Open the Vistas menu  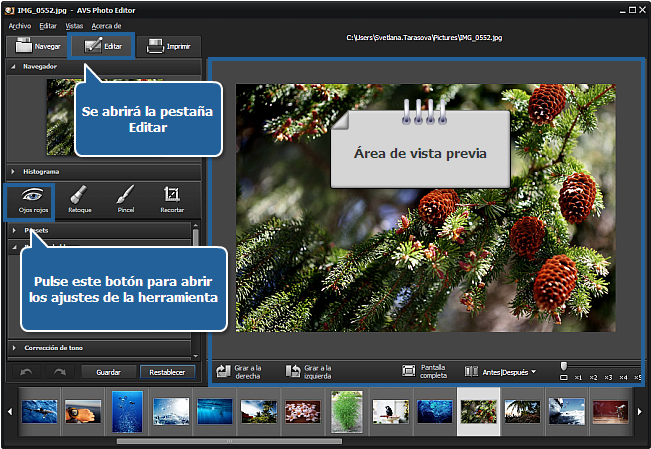(x=74, y=25)
